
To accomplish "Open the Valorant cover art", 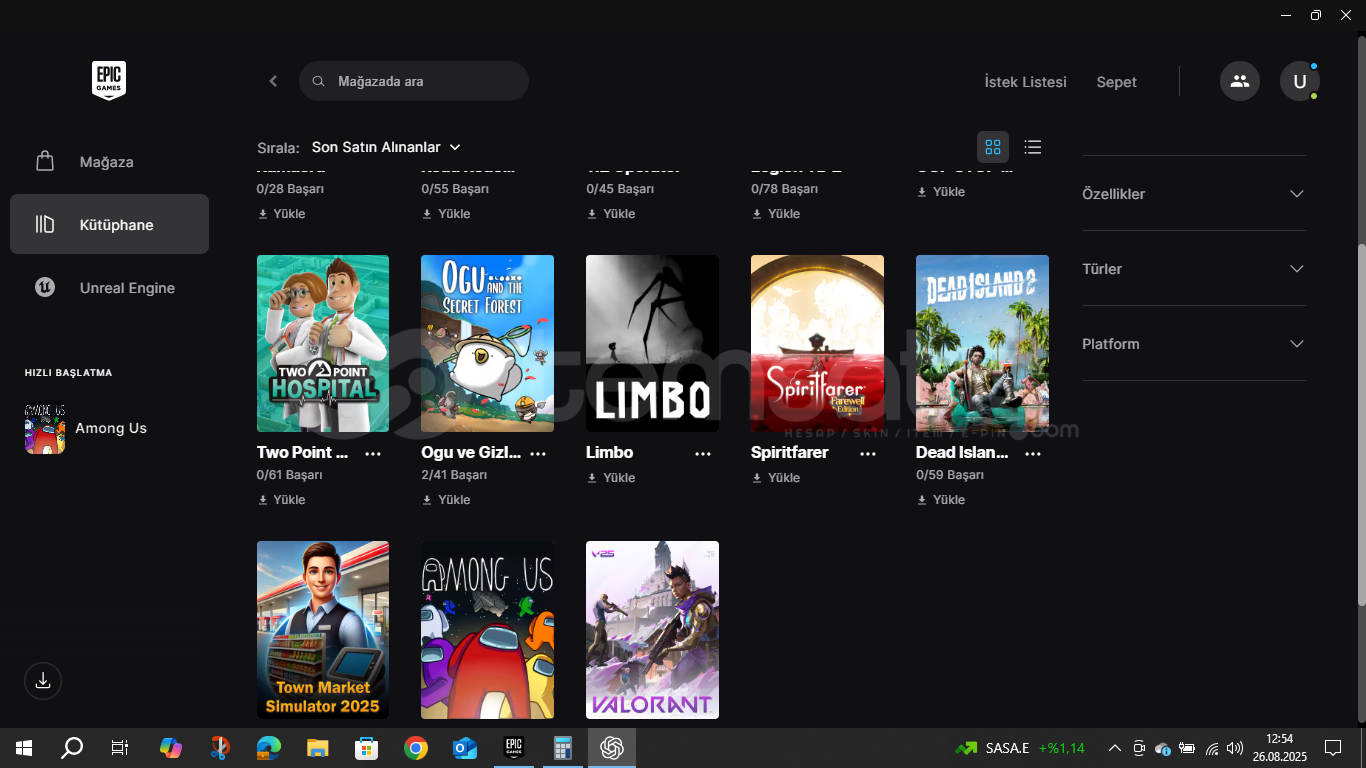I will (x=652, y=630).
